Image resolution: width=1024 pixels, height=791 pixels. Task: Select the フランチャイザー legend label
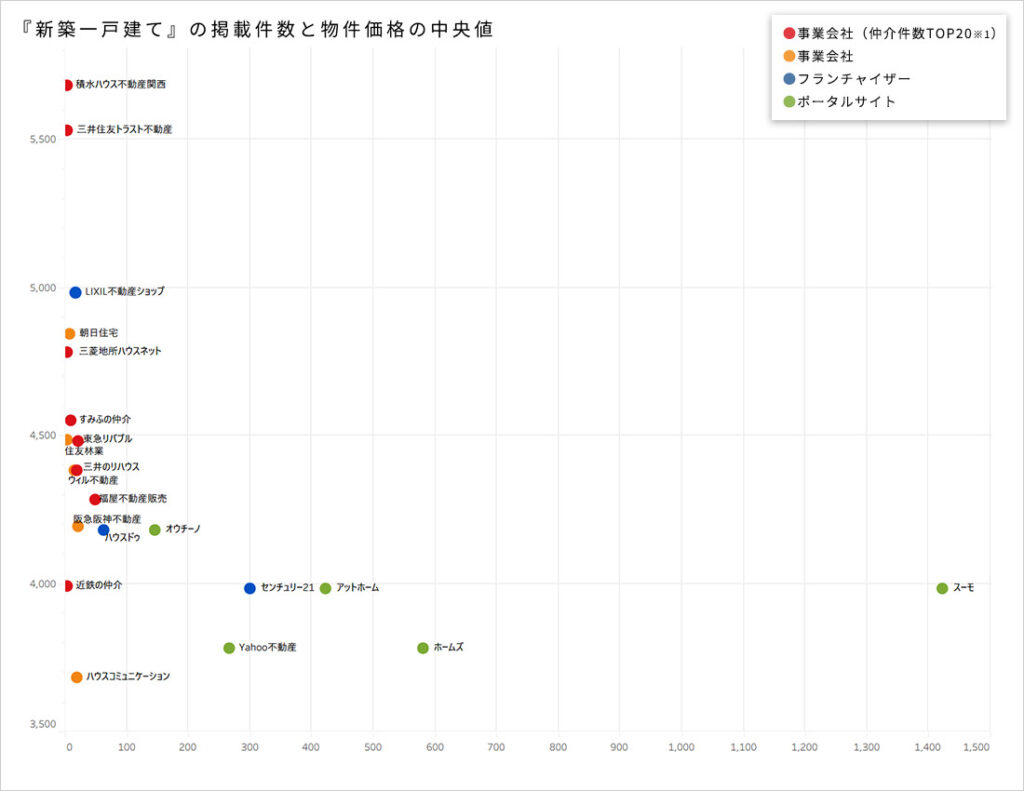click(x=854, y=79)
